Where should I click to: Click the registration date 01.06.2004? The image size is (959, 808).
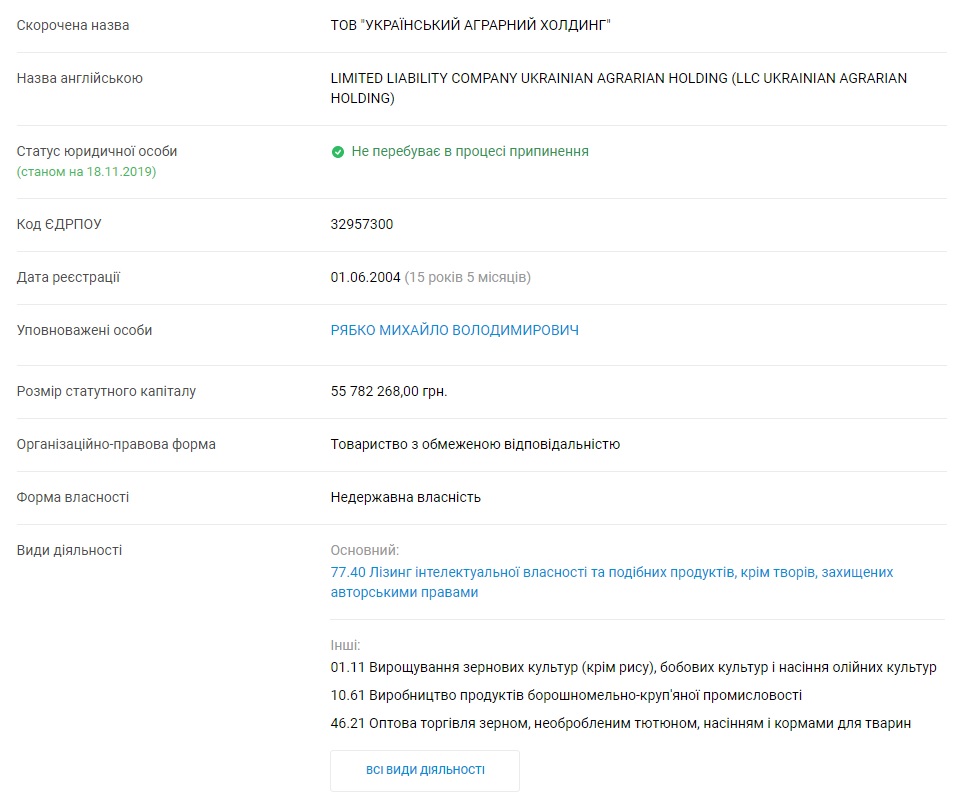click(x=365, y=277)
